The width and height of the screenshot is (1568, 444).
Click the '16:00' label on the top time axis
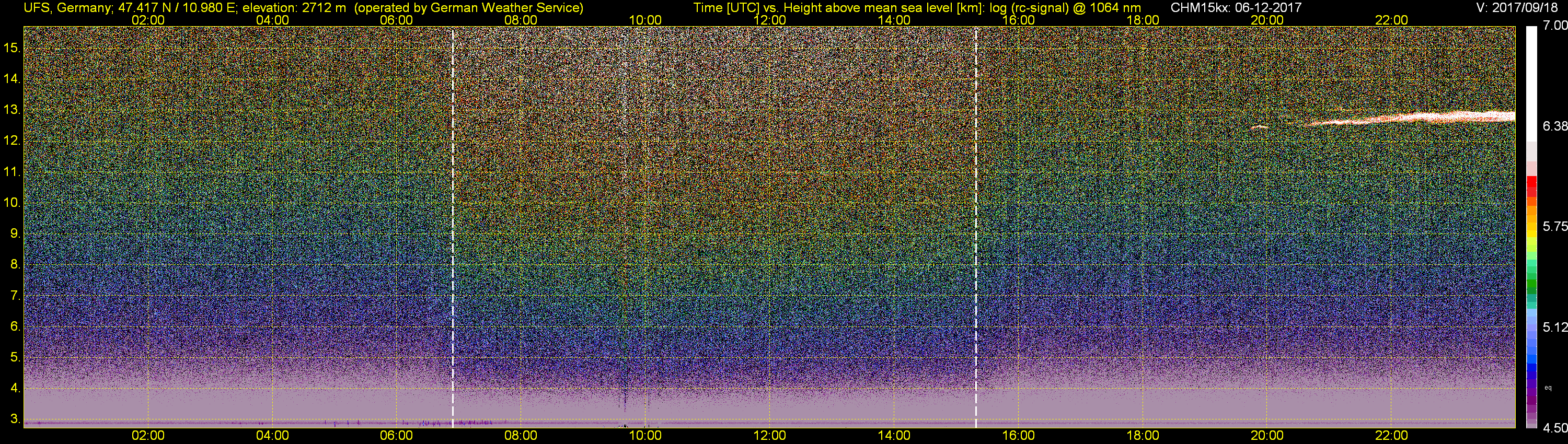1018,20
